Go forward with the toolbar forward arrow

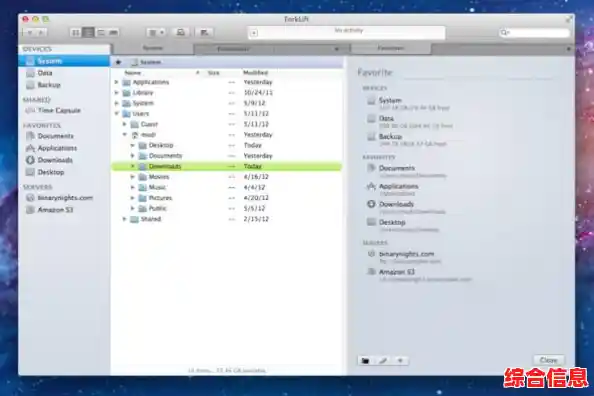pos(41,33)
